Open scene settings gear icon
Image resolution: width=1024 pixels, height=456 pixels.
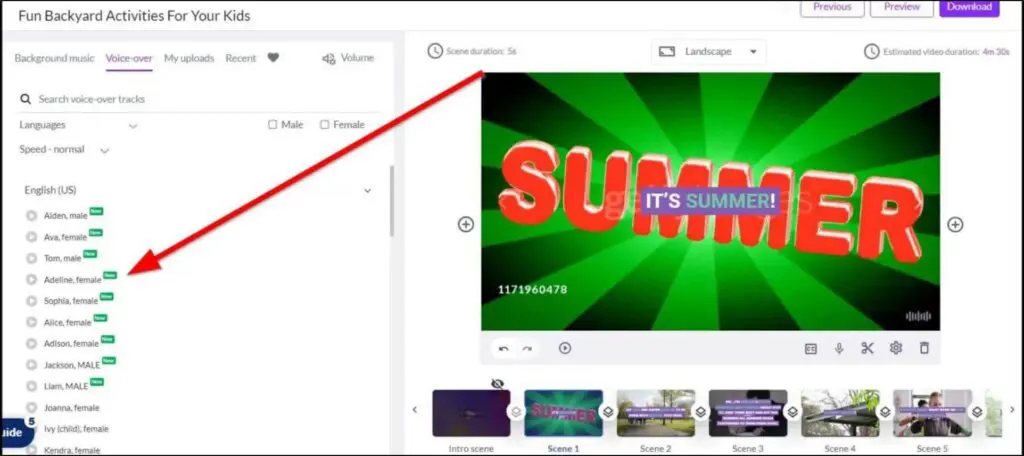(896, 348)
